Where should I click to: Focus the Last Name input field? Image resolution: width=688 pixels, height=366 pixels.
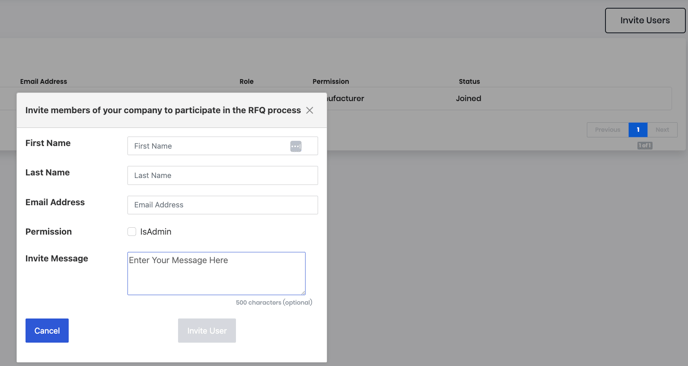(222, 175)
